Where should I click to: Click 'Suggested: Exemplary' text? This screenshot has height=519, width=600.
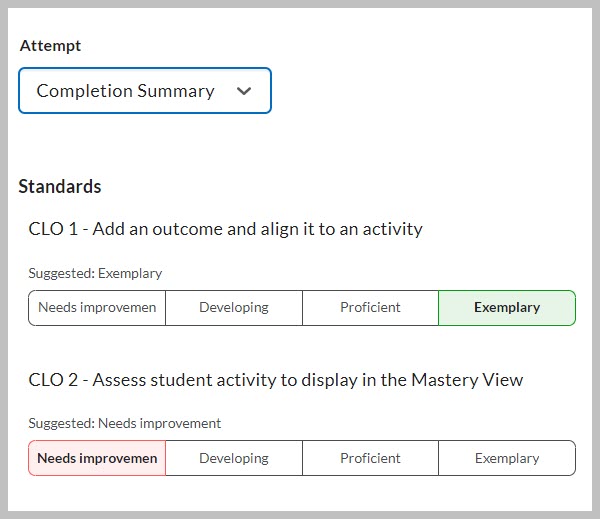click(95, 273)
